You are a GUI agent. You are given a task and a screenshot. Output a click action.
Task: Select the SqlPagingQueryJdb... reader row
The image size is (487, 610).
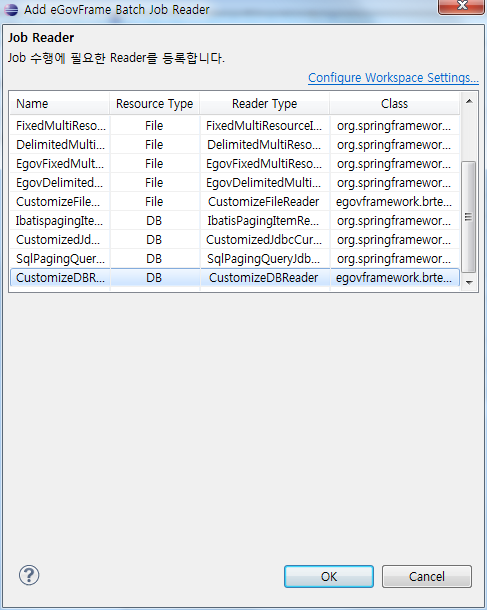pyautogui.click(x=235, y=259)
